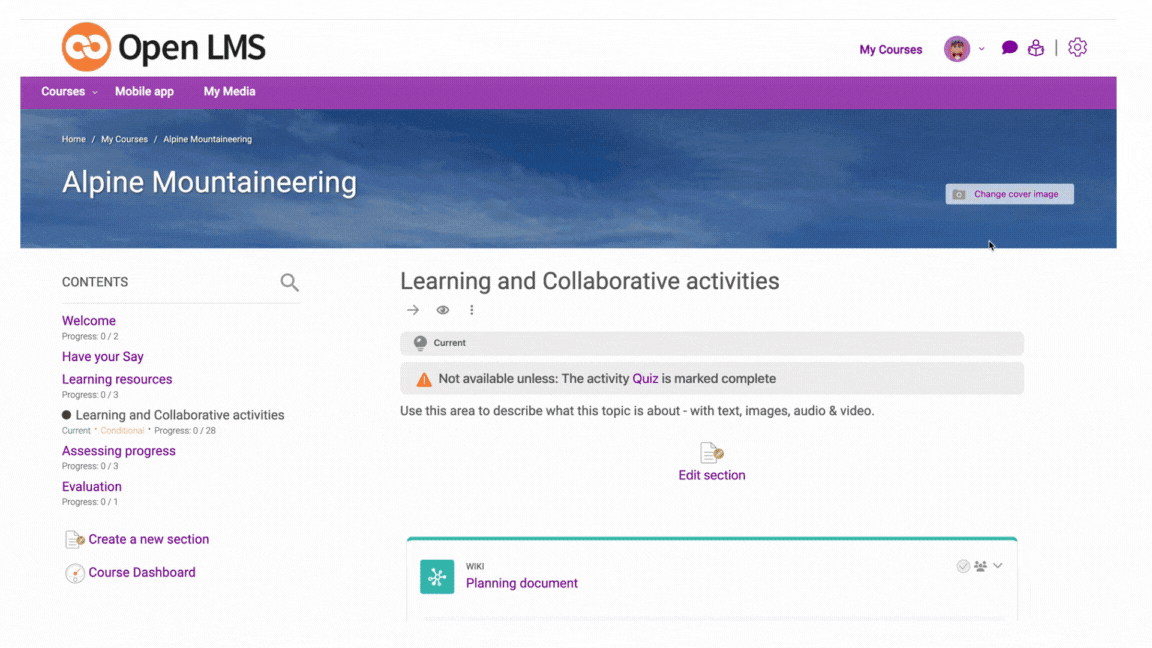Click the Change cover image button

tap(1009, 193)
